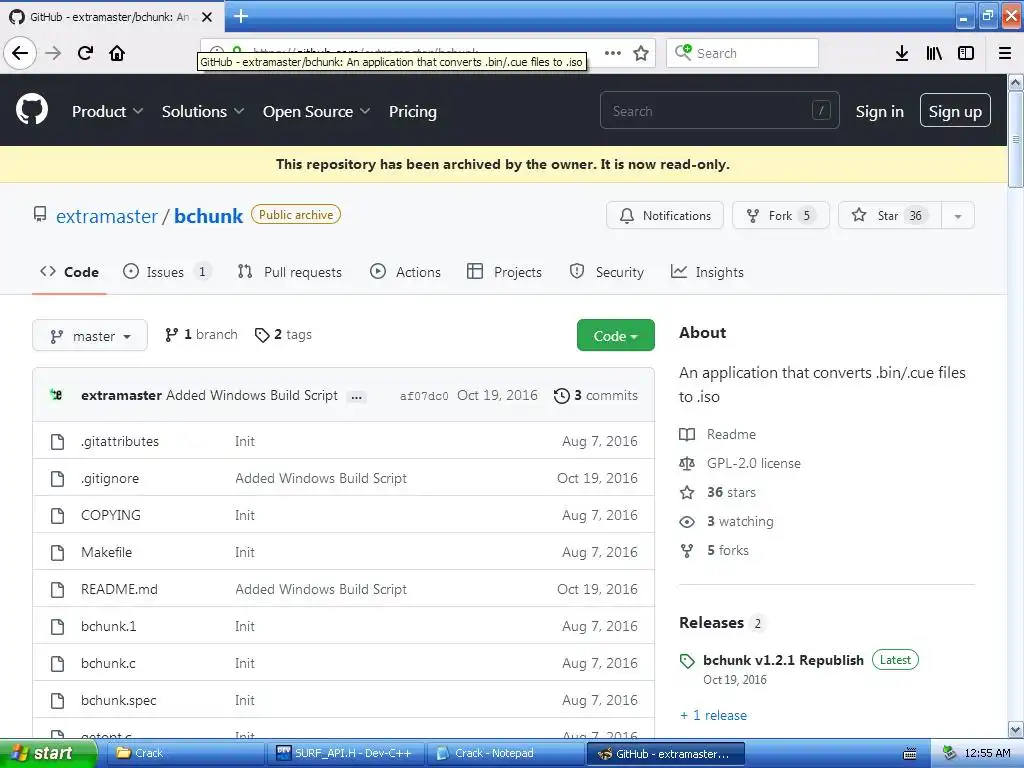Viewport: 1024px width, 768px height.
Task: Expand the Open Source navigation dropdown
Action: 317,112
